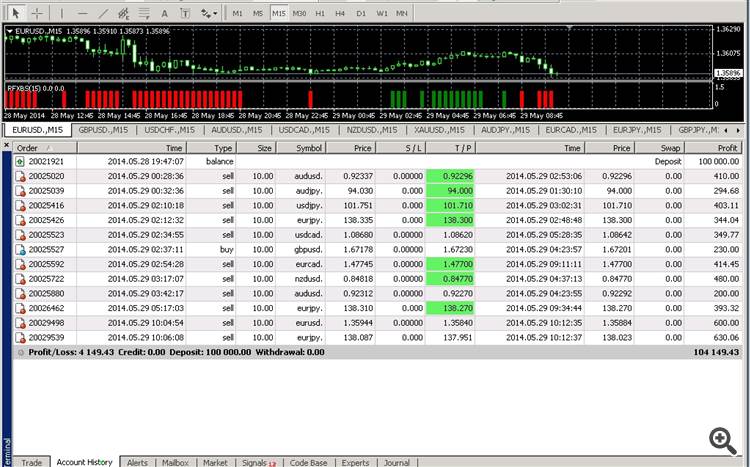Viewport: 750px width, 467px height.
Task: Select the text 'A' tool
Action: click(164, 13)
